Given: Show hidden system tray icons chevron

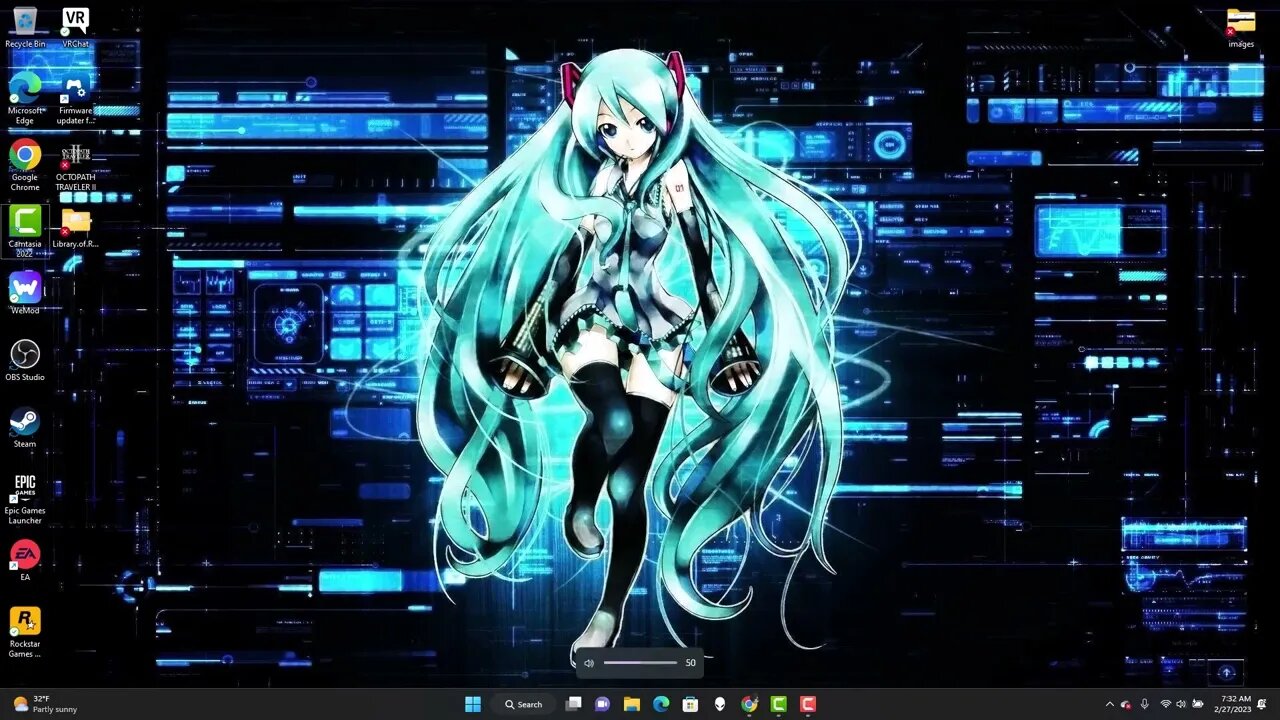Looking at the screenshot, I should click(x=1109, y=704).
